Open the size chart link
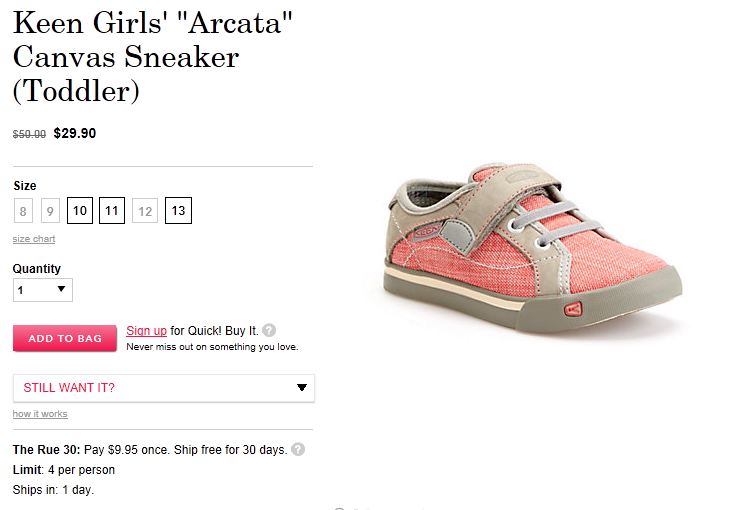 [34, 239]
